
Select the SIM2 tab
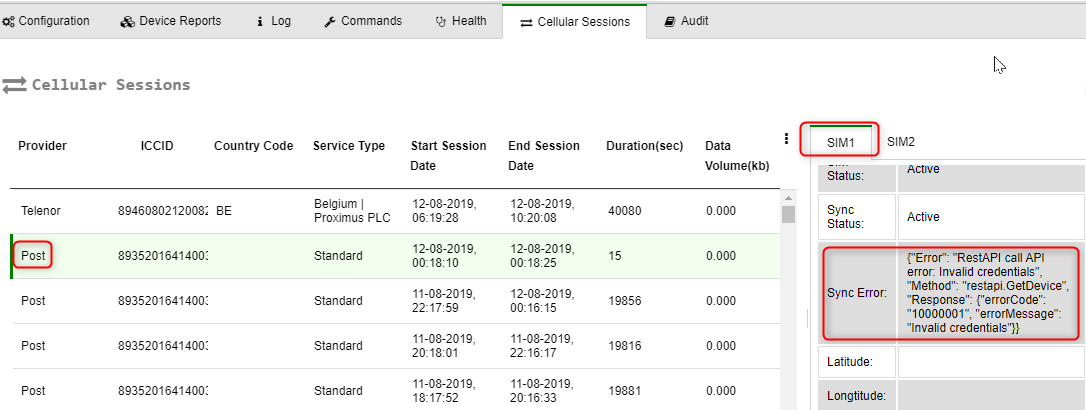(x=900, y=142)
